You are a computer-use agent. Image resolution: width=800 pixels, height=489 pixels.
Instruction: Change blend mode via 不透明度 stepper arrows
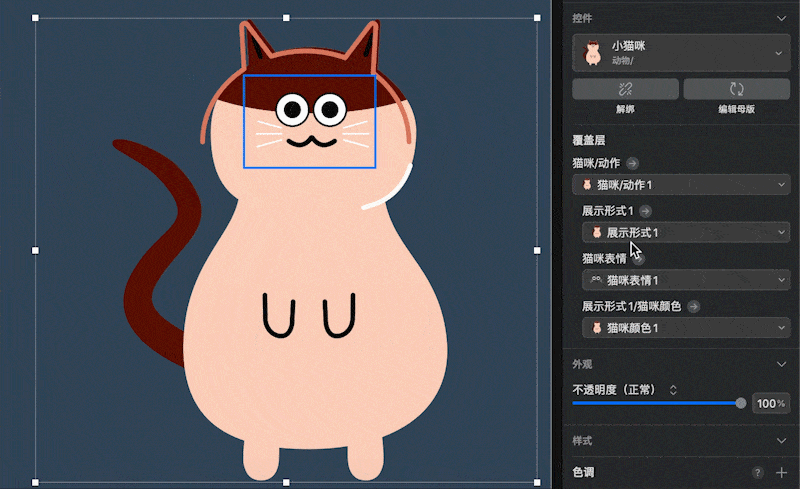pos(673,390)
